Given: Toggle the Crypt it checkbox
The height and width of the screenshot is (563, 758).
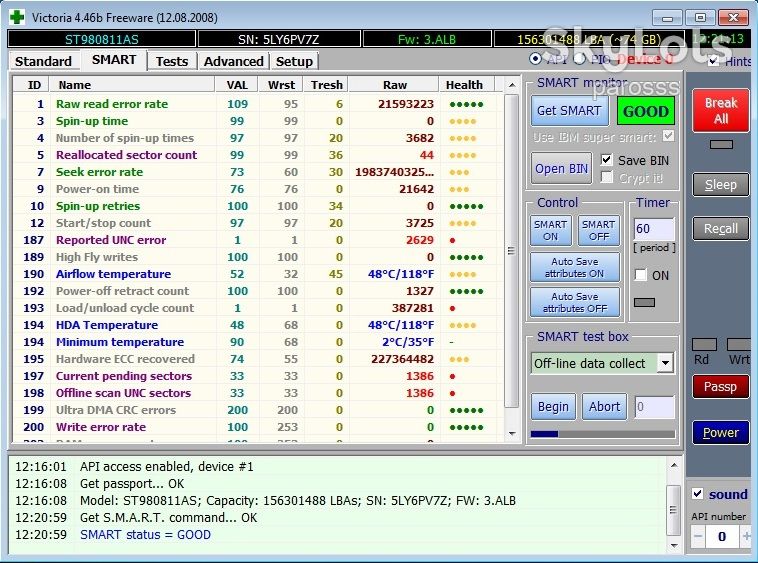Looking at the screenshot, I should click(x=606, y=177).
